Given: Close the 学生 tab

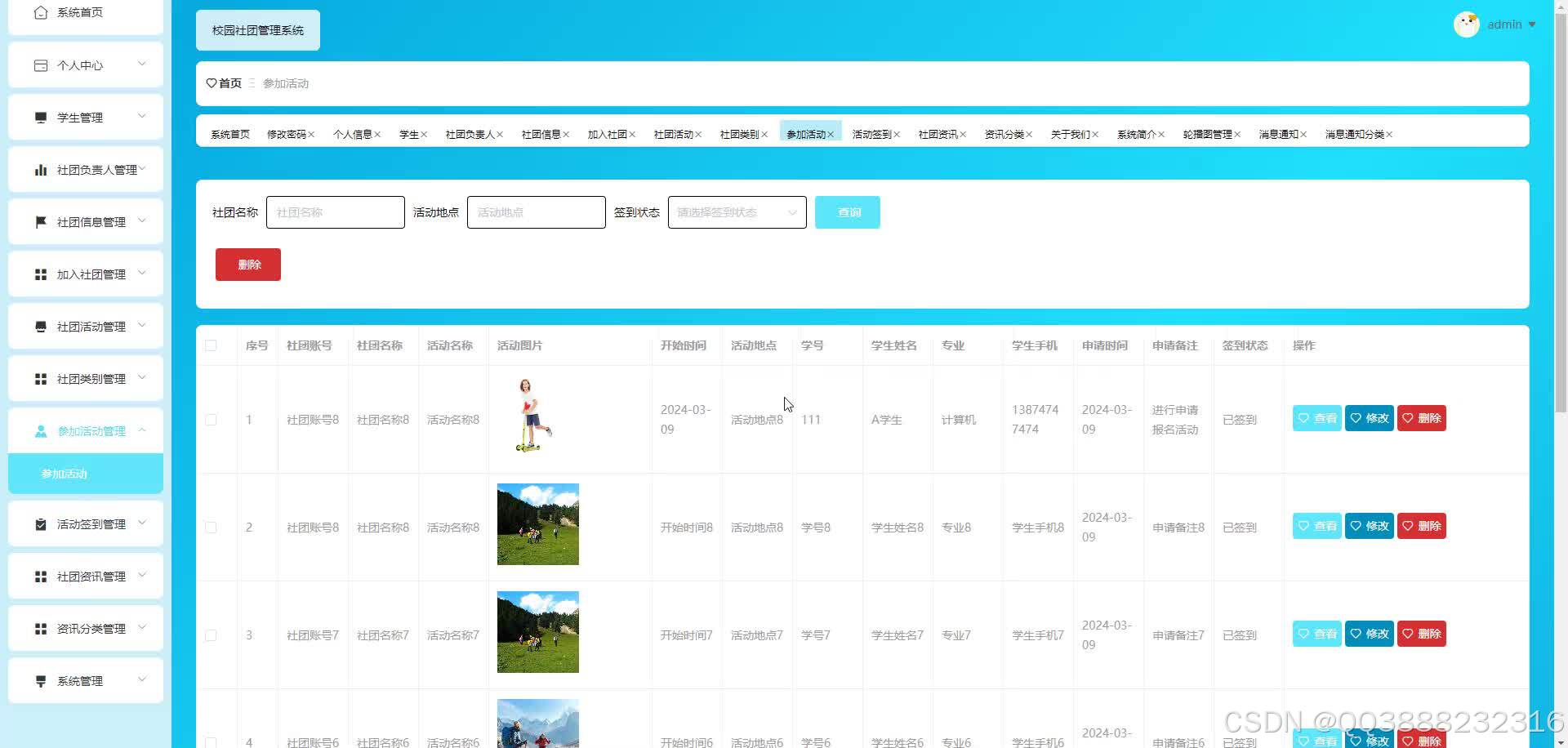Looking at the screenshot, I should [424, 135].
